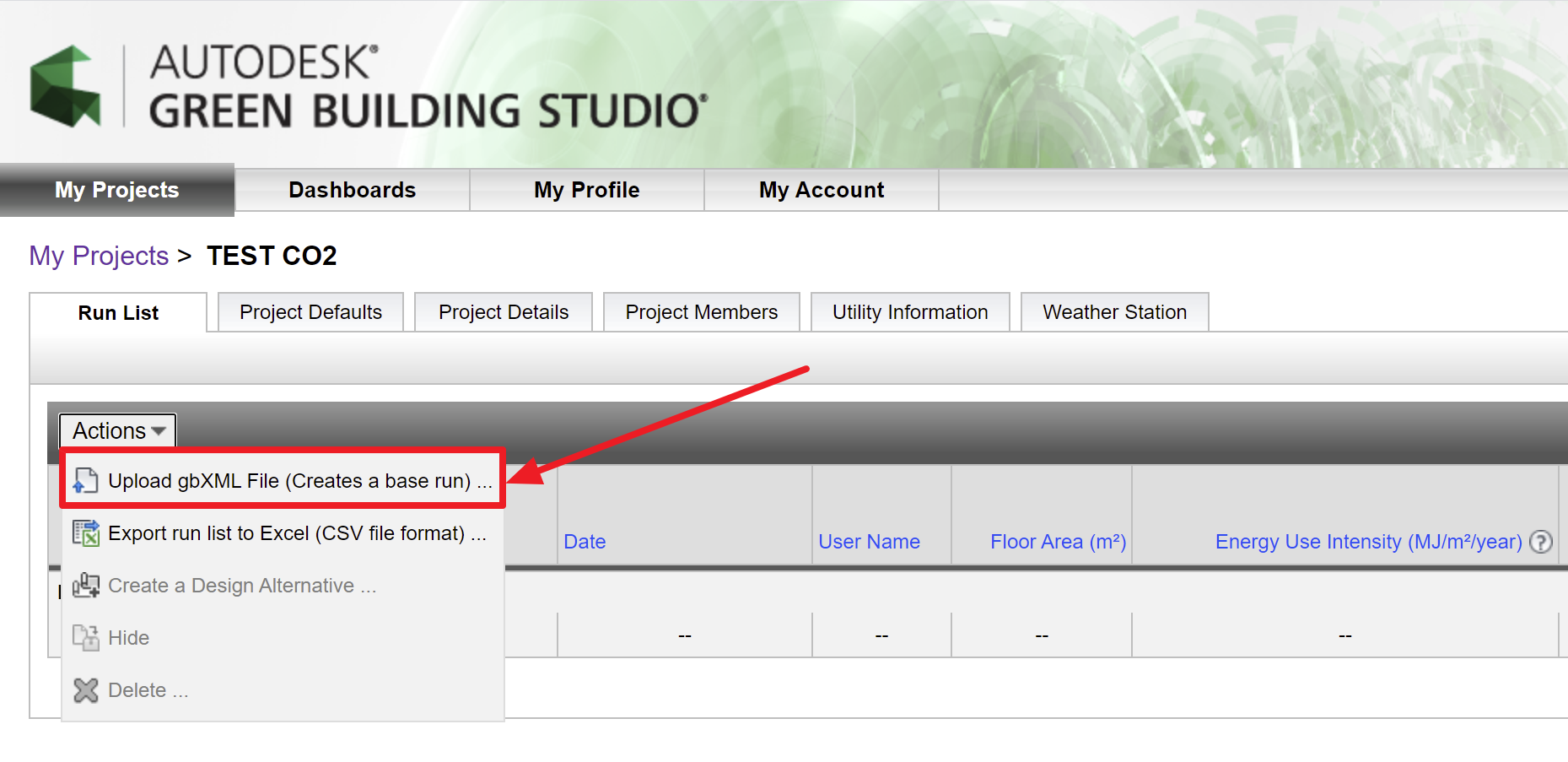Screen dimensions: 1568x762
Task: Select Export run list to Excel entry
Action: pyautogui.click(x=295, y=532)
